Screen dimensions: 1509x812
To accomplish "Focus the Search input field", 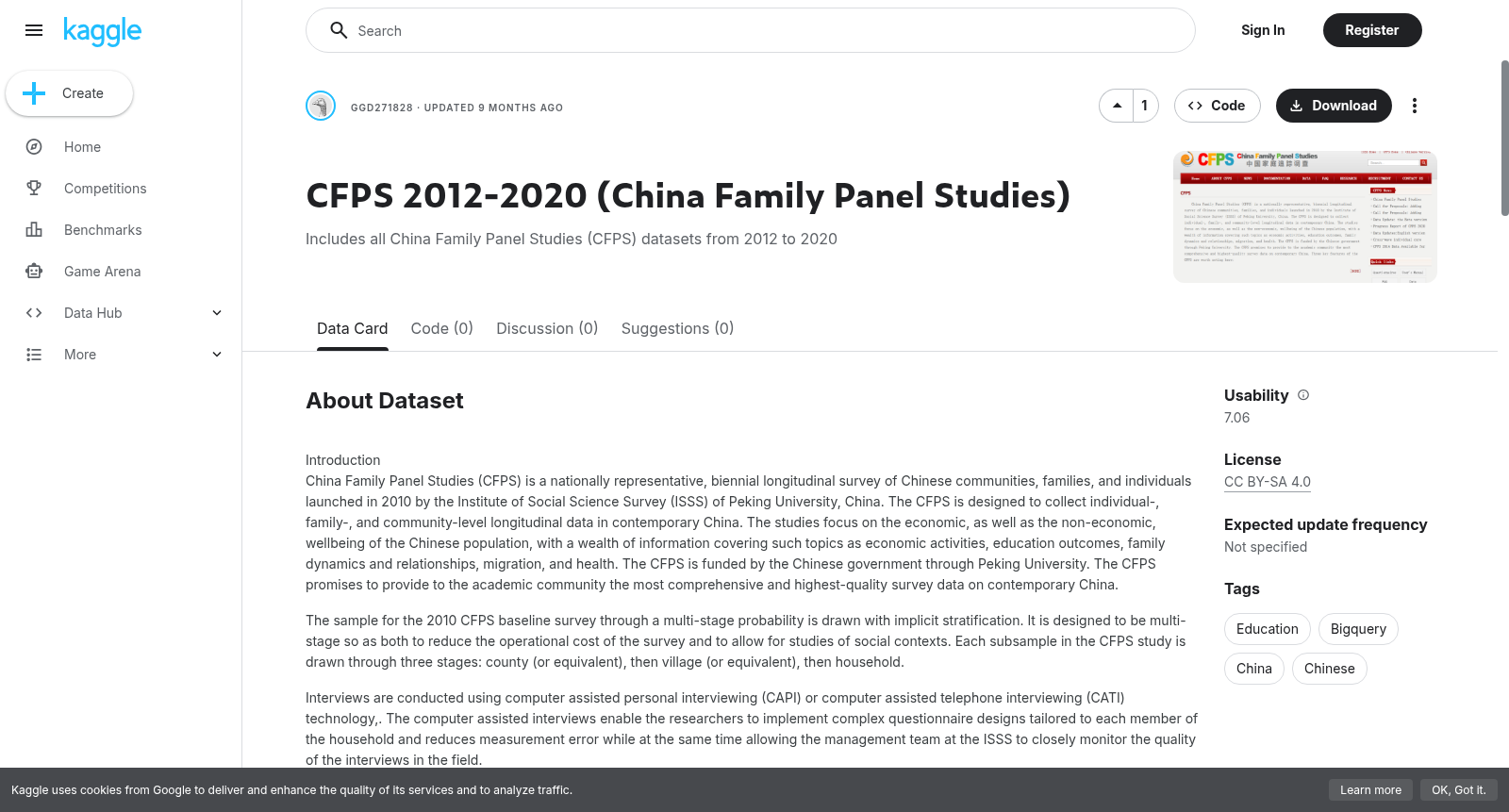I will pyautogui.click(x=751, y=30).
